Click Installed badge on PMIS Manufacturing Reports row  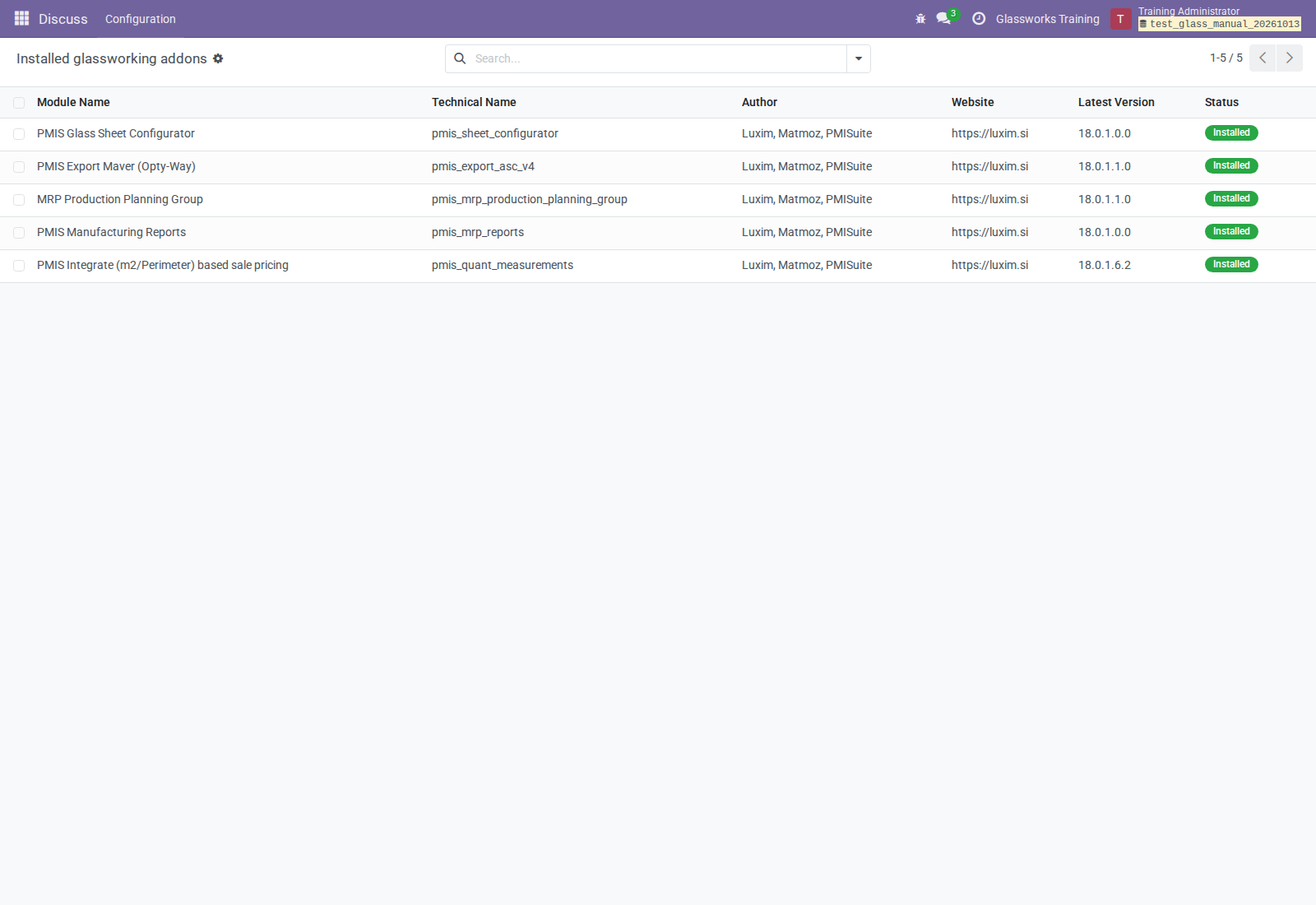(1231, 231)
